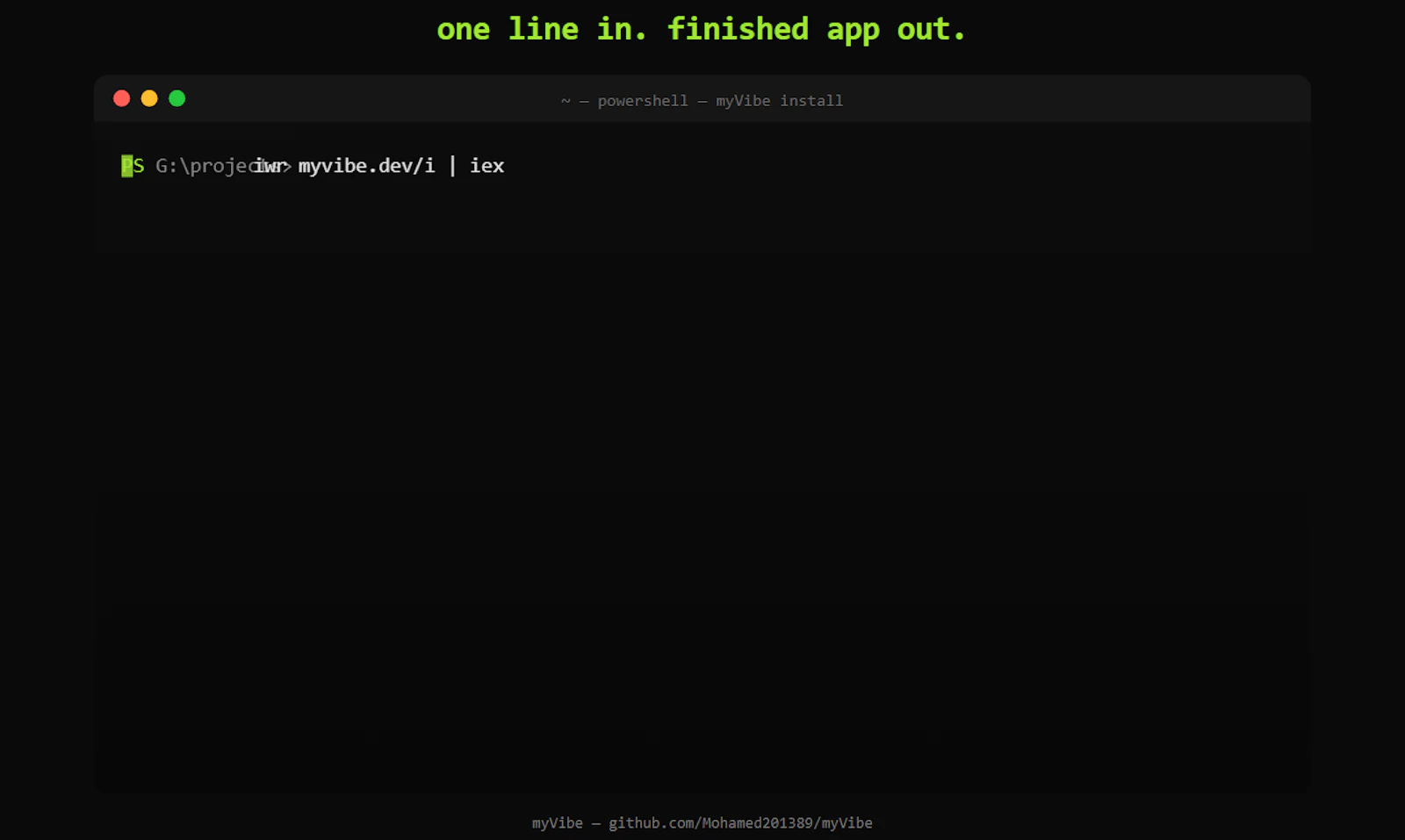Image resolution: width=1405 pixels, height=840 pixels.
Task: Click the 'one line in. finished app out.' headline
Action: pyautogui.click(x=702, y=29)
